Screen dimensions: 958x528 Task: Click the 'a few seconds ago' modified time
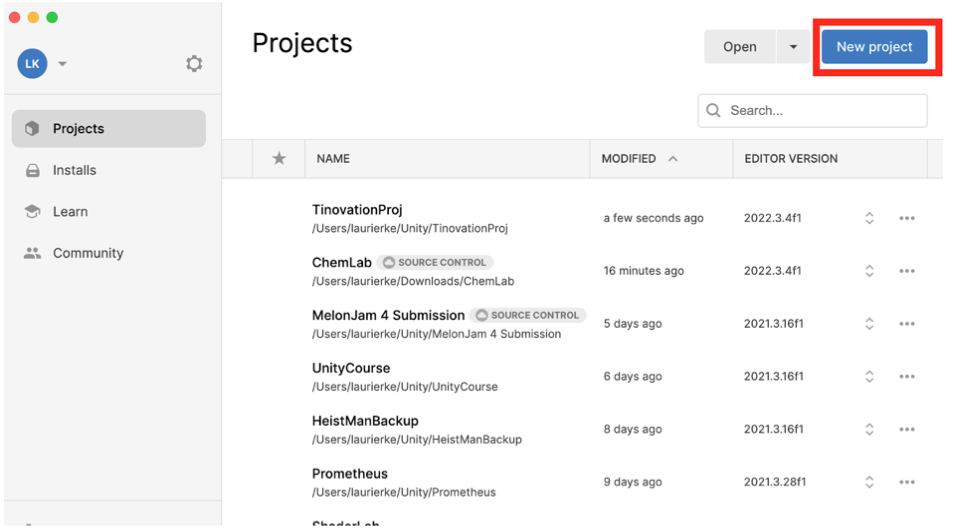tap(653, 218)
